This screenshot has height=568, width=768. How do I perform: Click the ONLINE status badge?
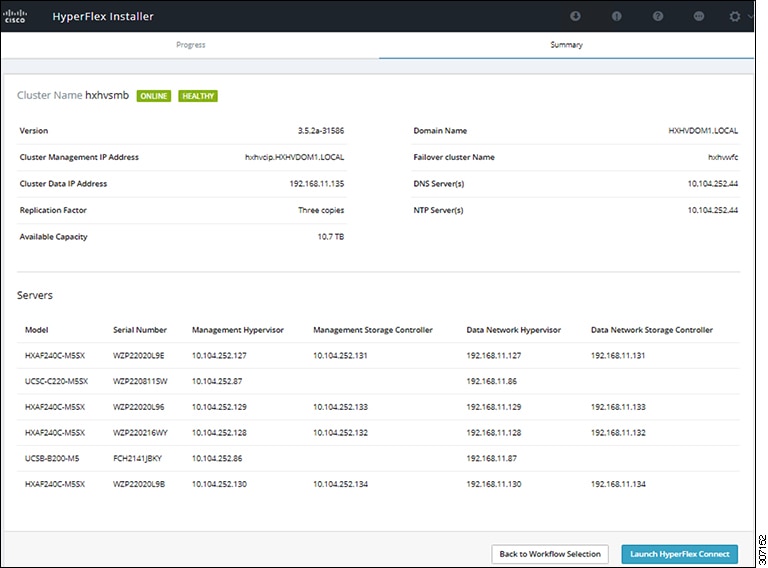(154, 96)
